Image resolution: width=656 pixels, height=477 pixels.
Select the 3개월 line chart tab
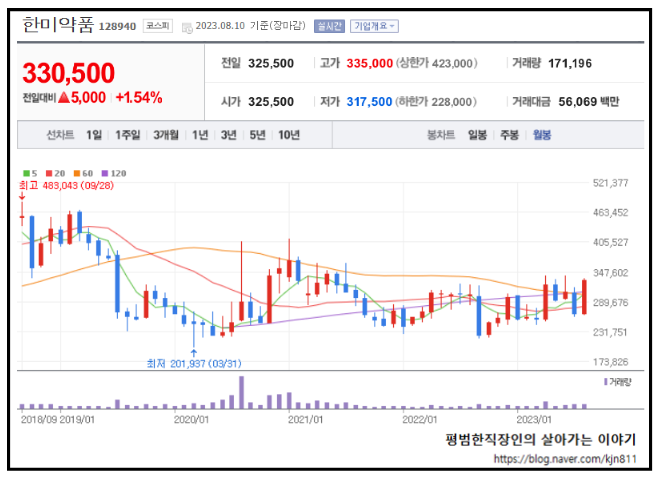pyautogui.click(x=166, y=135)
